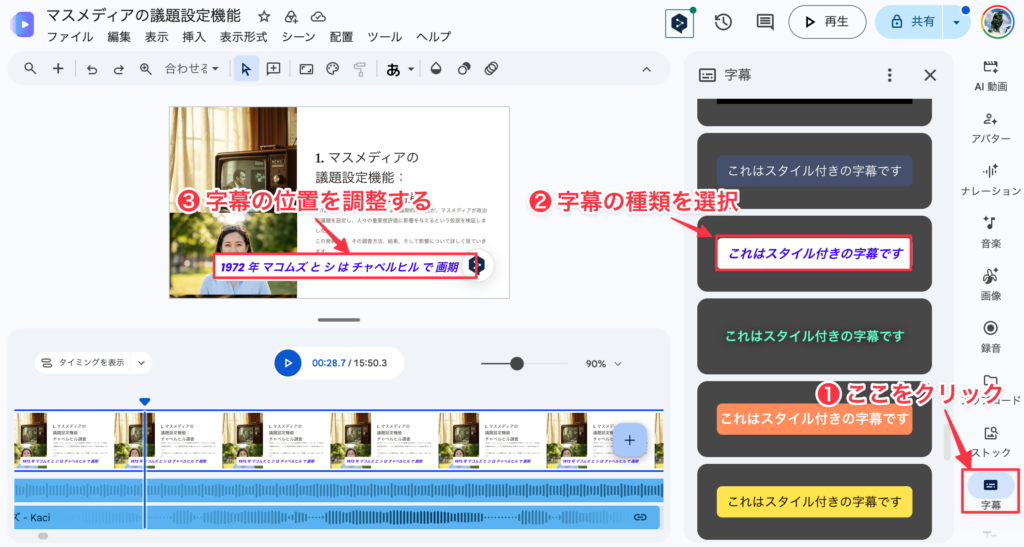Image resolution: width=1024 pixels, height=547 pixels.
Task: Click the 再生 button
Action: point(827,22)
